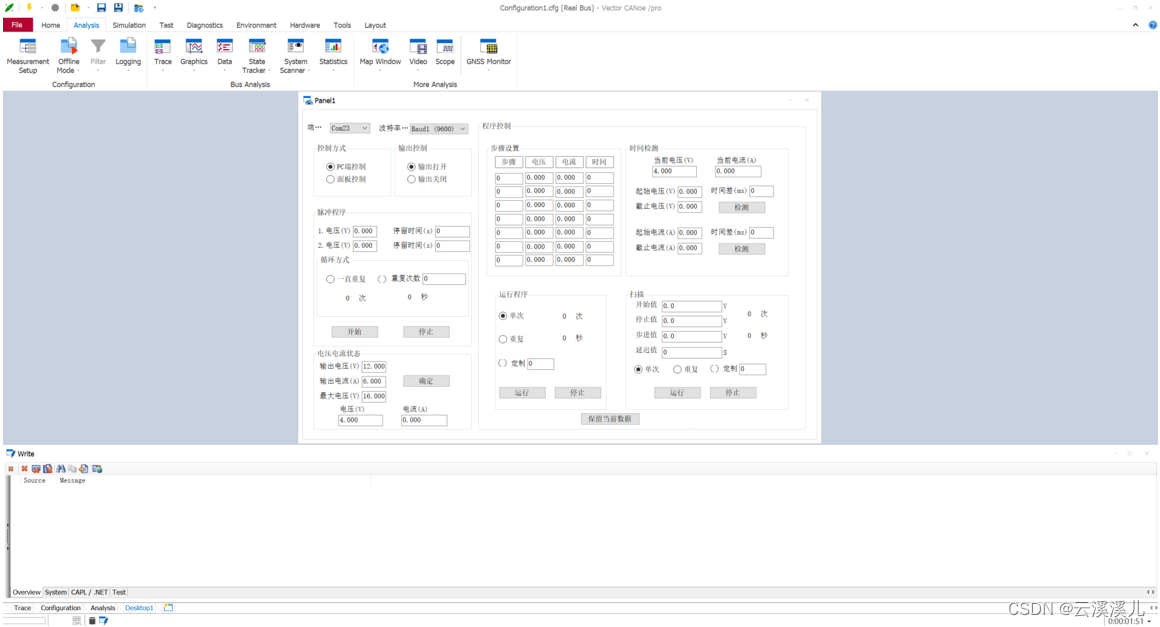Select 重复 radio in 扫描 group

coord(677,369)
